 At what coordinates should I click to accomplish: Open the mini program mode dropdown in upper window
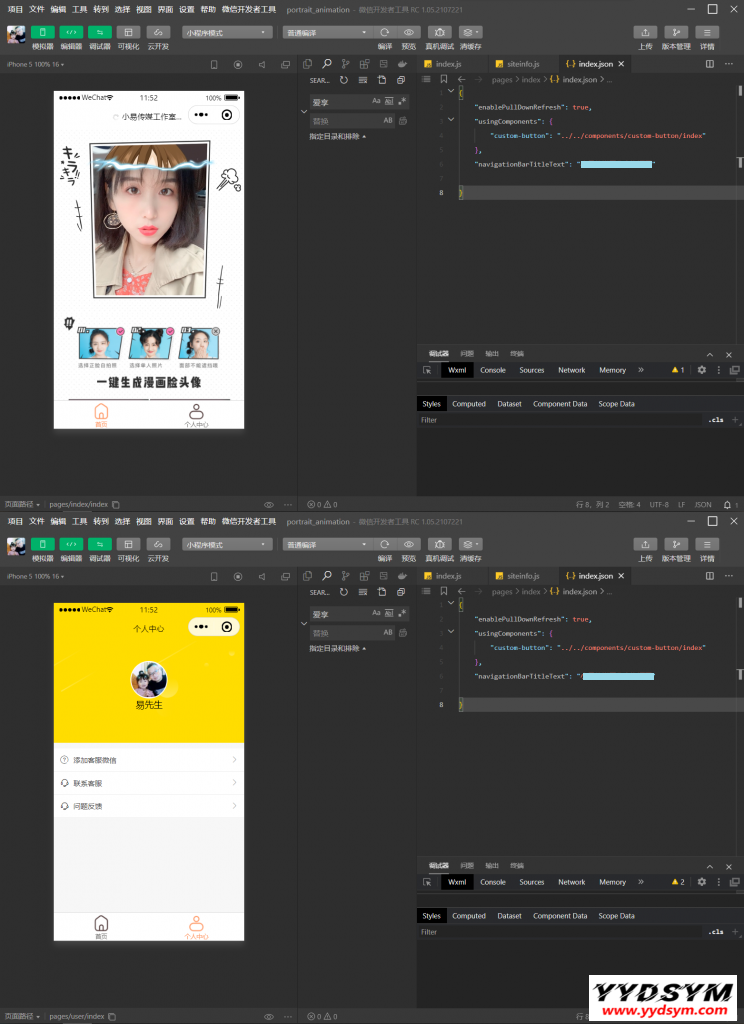tap(227, 32)
